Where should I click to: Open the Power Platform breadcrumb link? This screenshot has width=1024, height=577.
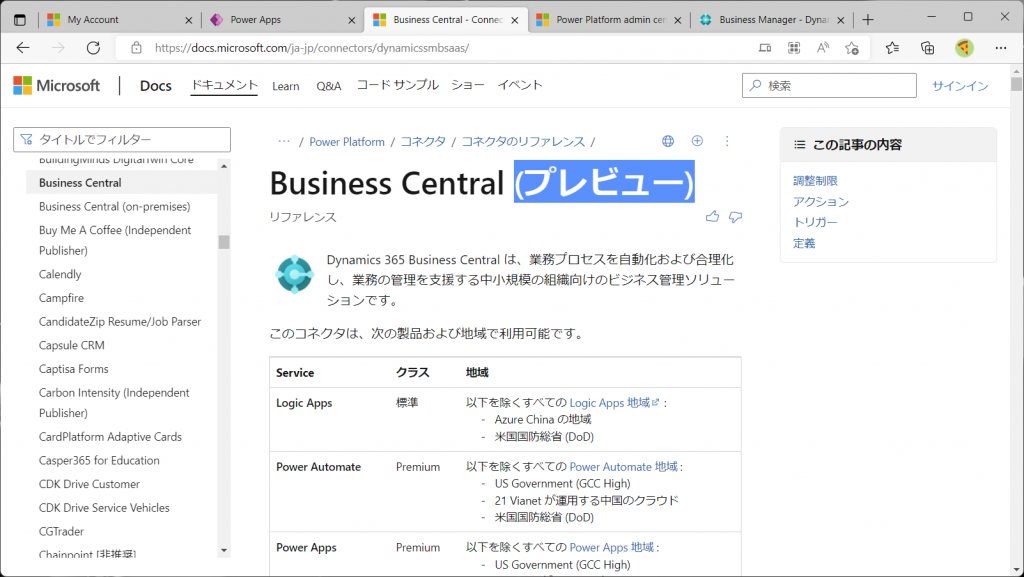pyautogui.click(x=347, y=142)
